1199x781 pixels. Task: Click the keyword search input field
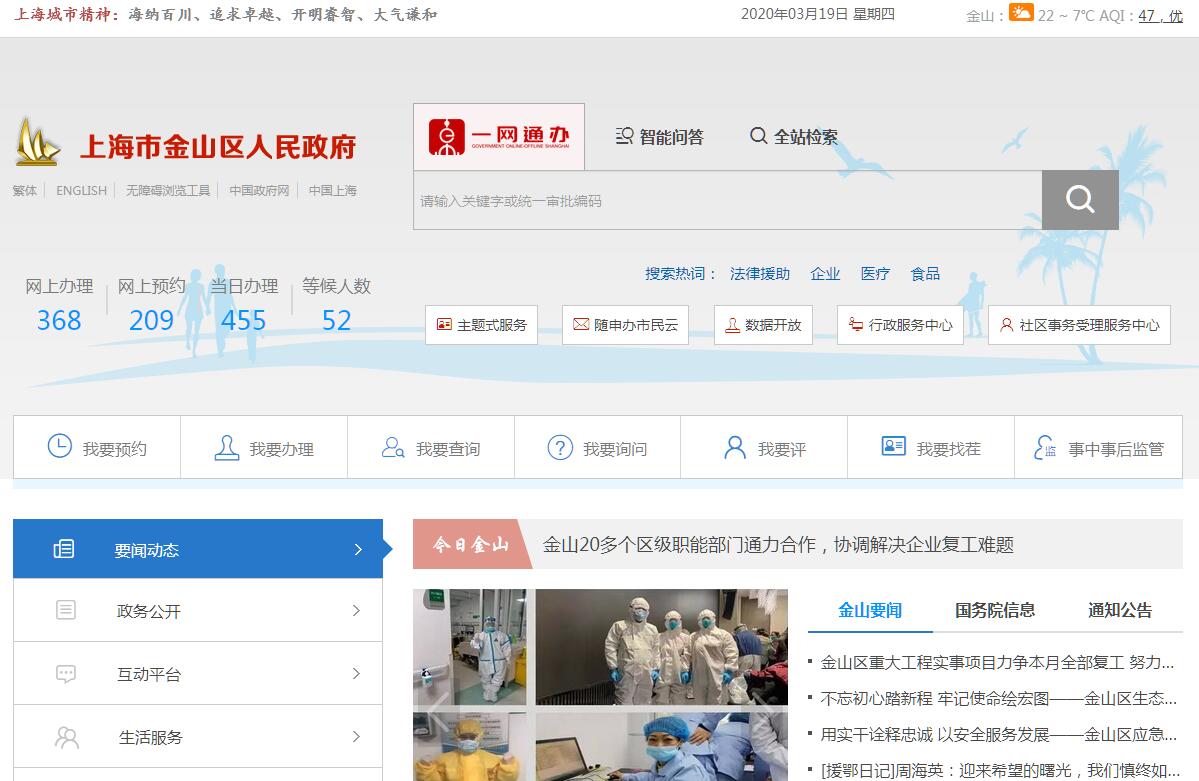[x=727, y=201]
